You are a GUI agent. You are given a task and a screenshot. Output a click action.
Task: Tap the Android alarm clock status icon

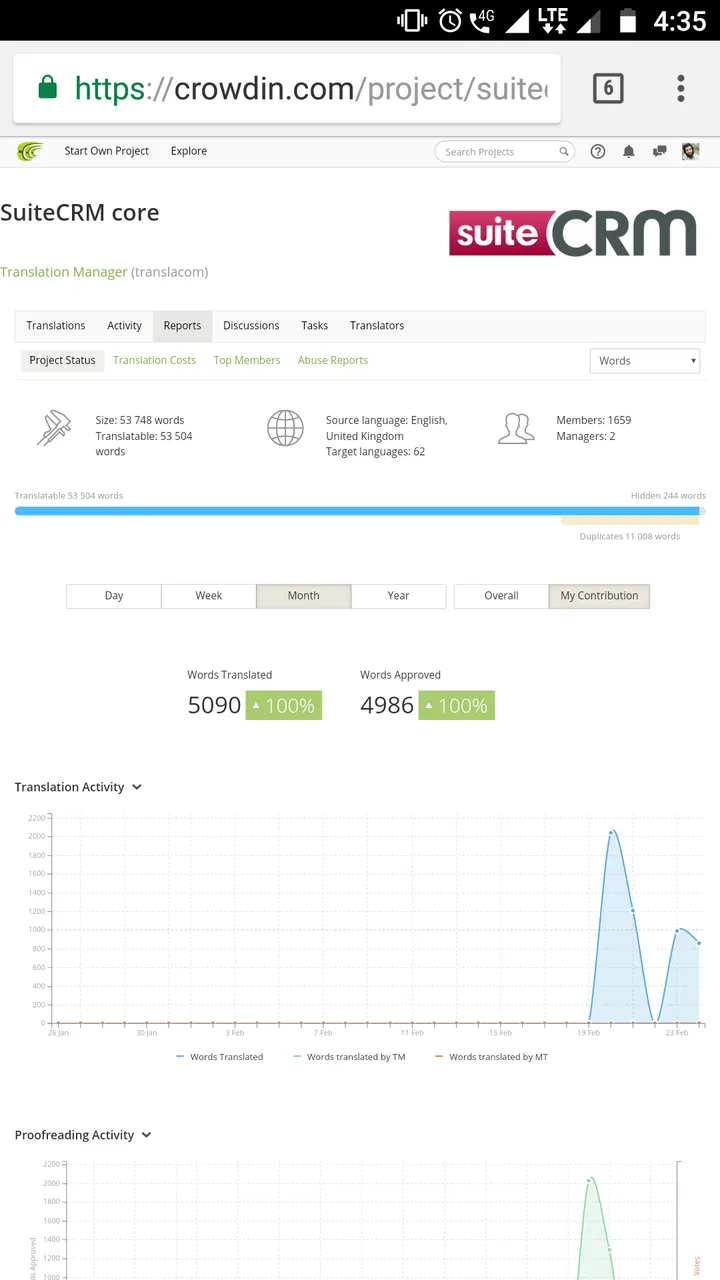450,20
